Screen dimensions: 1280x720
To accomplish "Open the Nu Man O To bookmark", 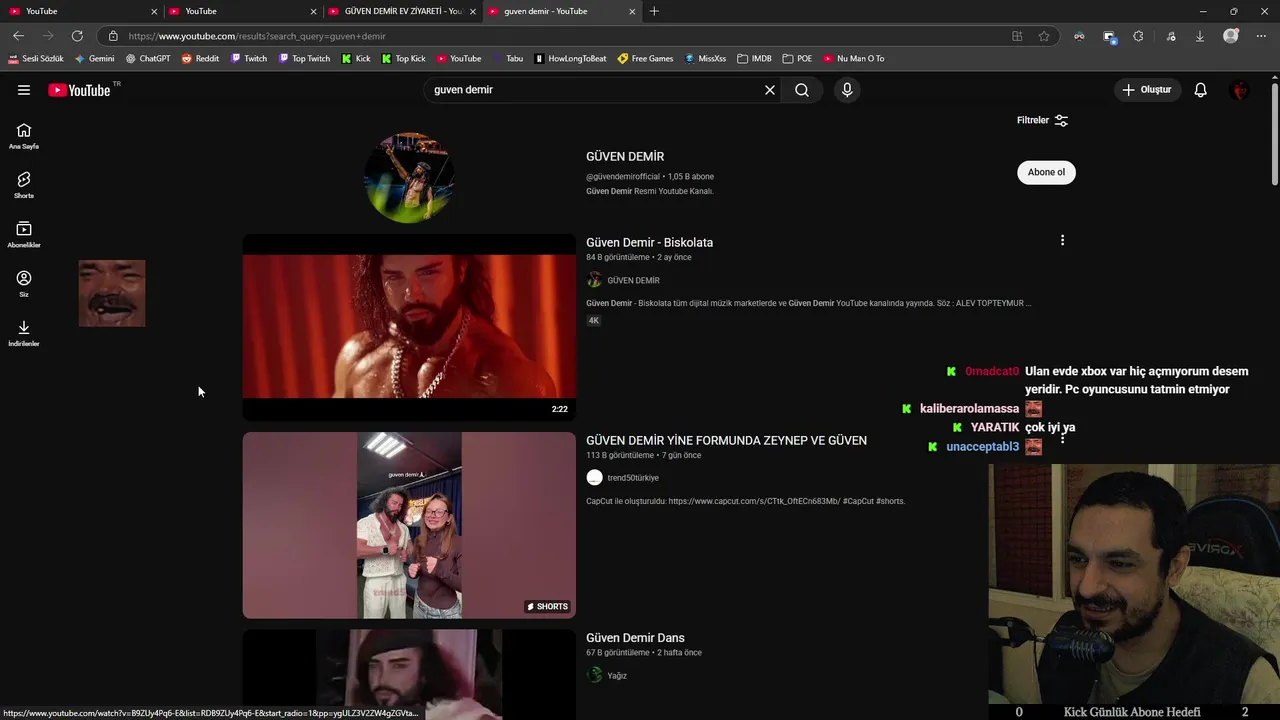I will click(x=853, y=59).
